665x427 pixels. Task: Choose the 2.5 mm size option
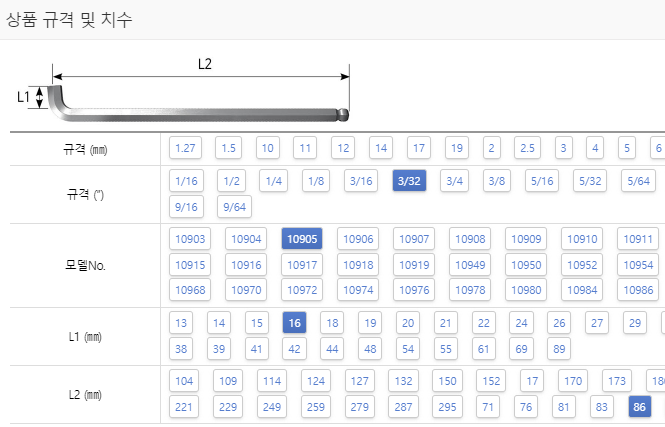(527, 148)
